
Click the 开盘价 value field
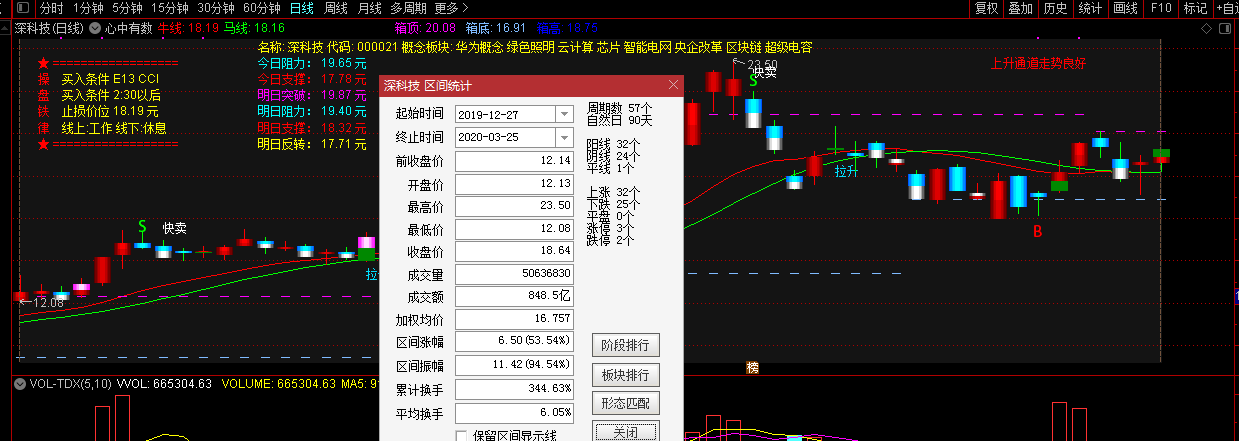pyautogui.click(x=514, y=184)
